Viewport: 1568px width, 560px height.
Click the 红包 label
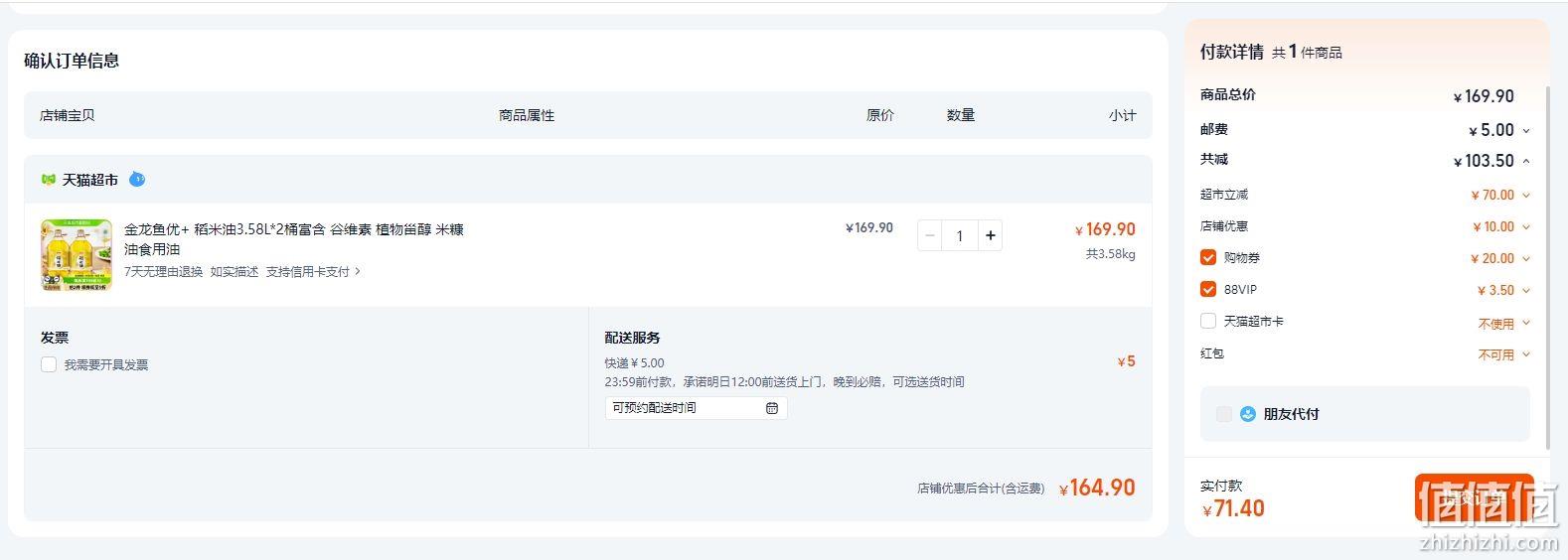[1212, 353]
